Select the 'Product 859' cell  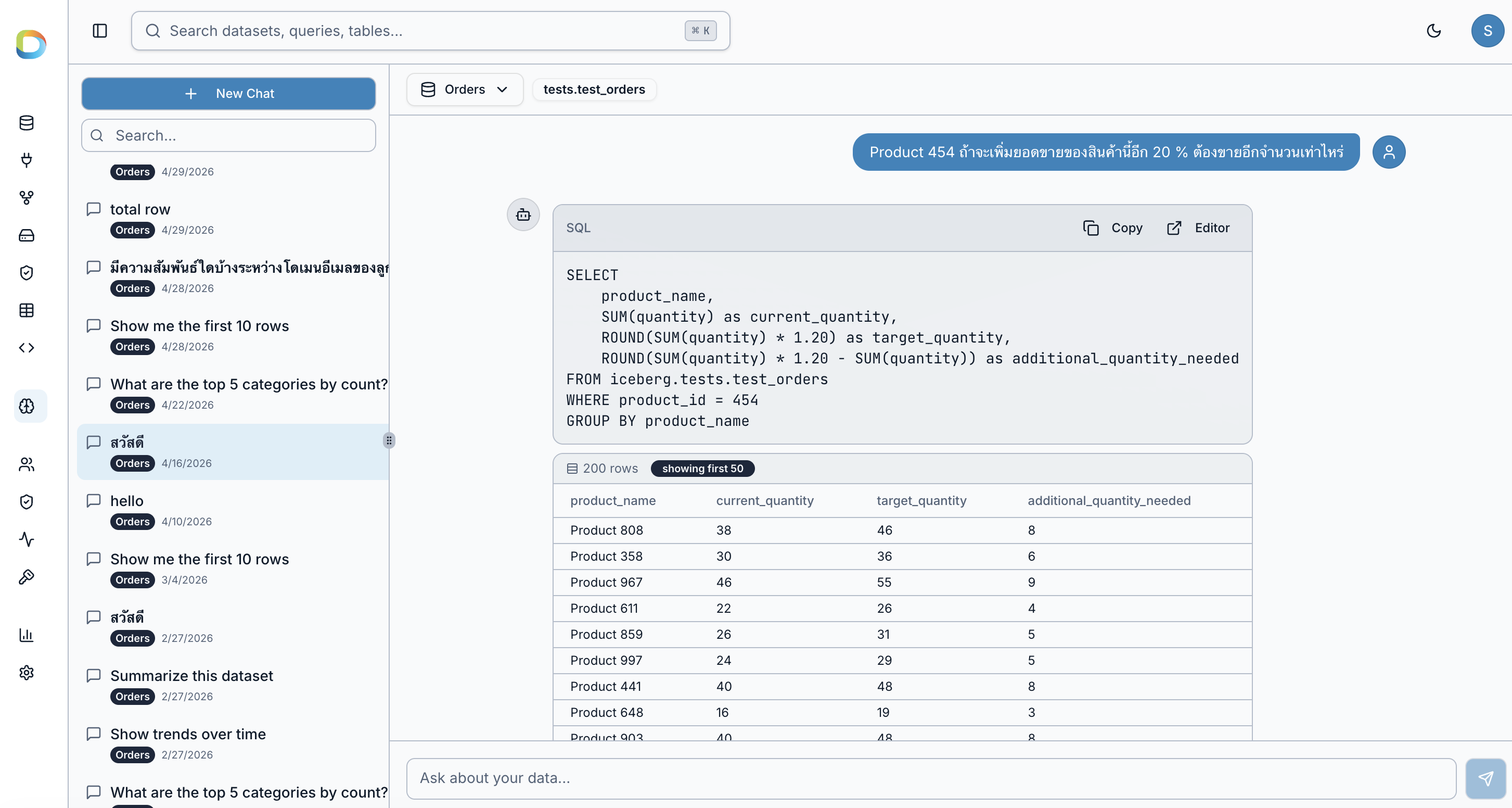click(606, 634)
